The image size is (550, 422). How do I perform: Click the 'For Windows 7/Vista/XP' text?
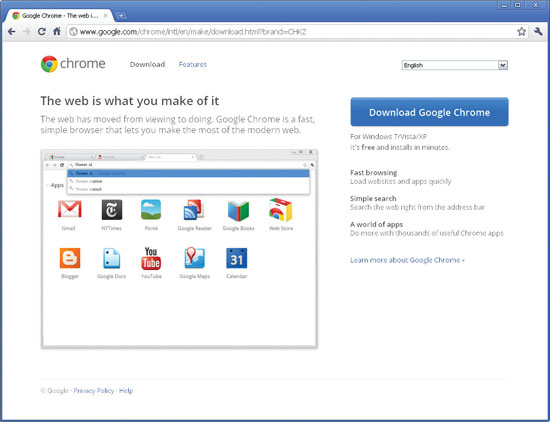click(x=389, y=136)
